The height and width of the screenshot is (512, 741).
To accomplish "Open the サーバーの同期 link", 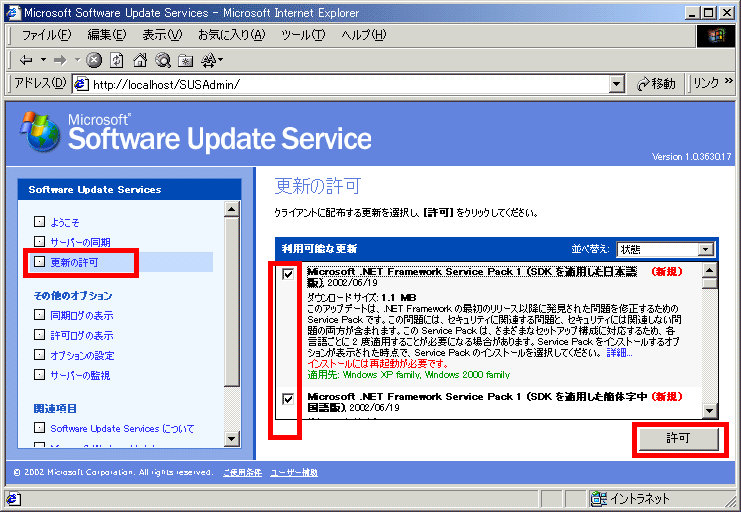I will pos(80,242).
